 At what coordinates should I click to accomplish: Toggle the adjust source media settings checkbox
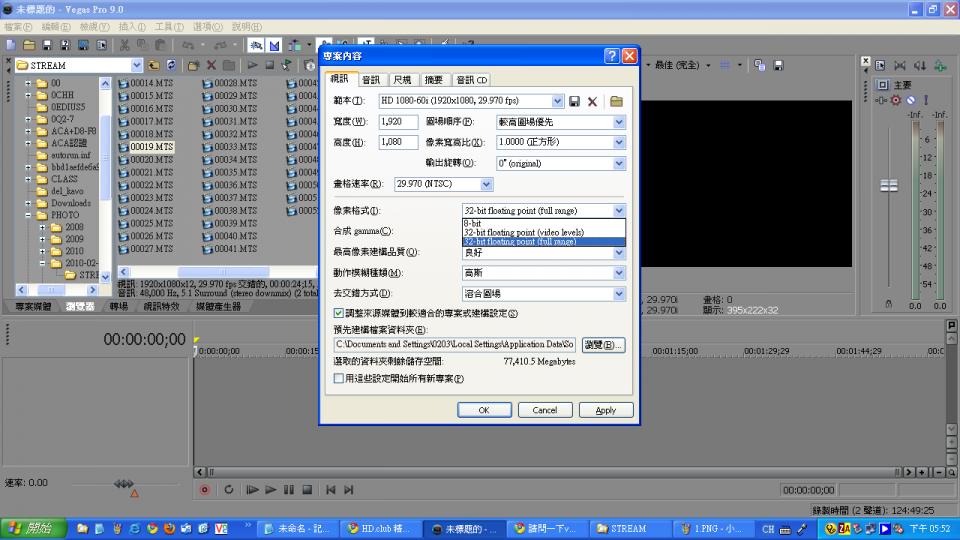point(339,313)
